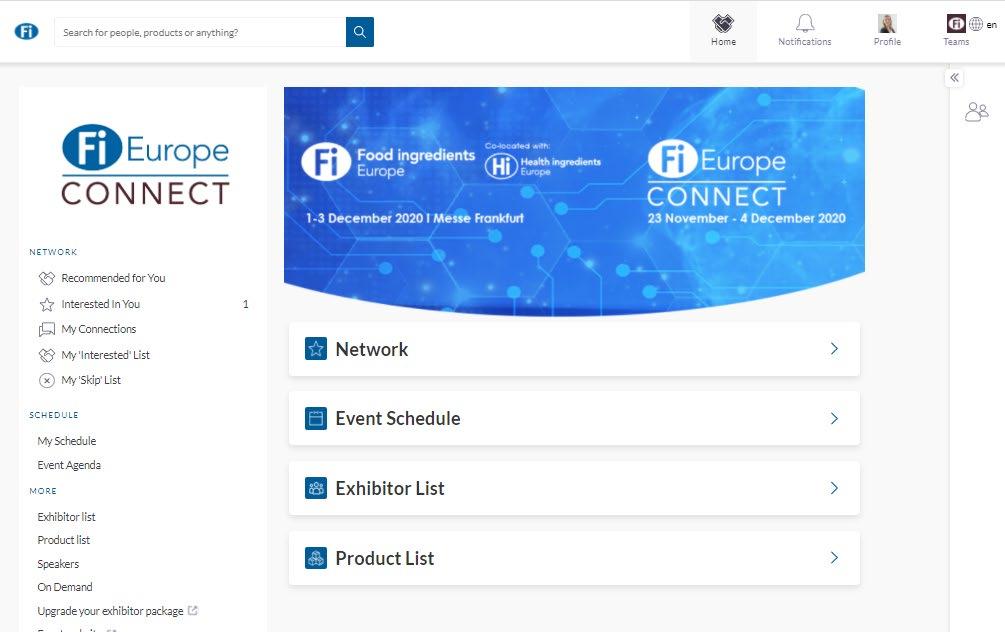The width and height of the screenshot is (1005, 632).
Task: Click the external link icon after Upgrade package
Action: [192, 611]
